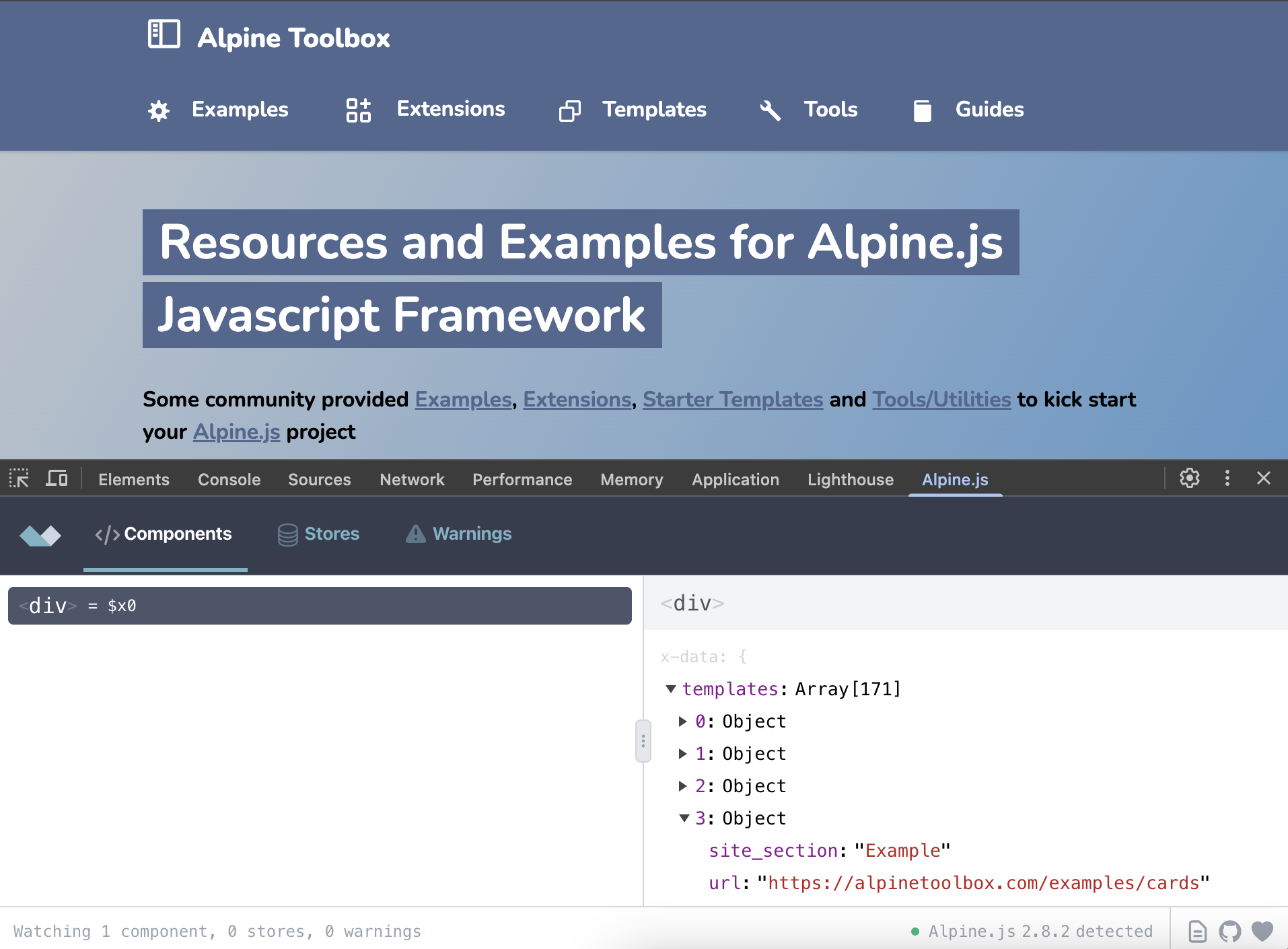1288x949 pixels.
Task: Click the heart sponsor icon
Action: point(1262,932)
